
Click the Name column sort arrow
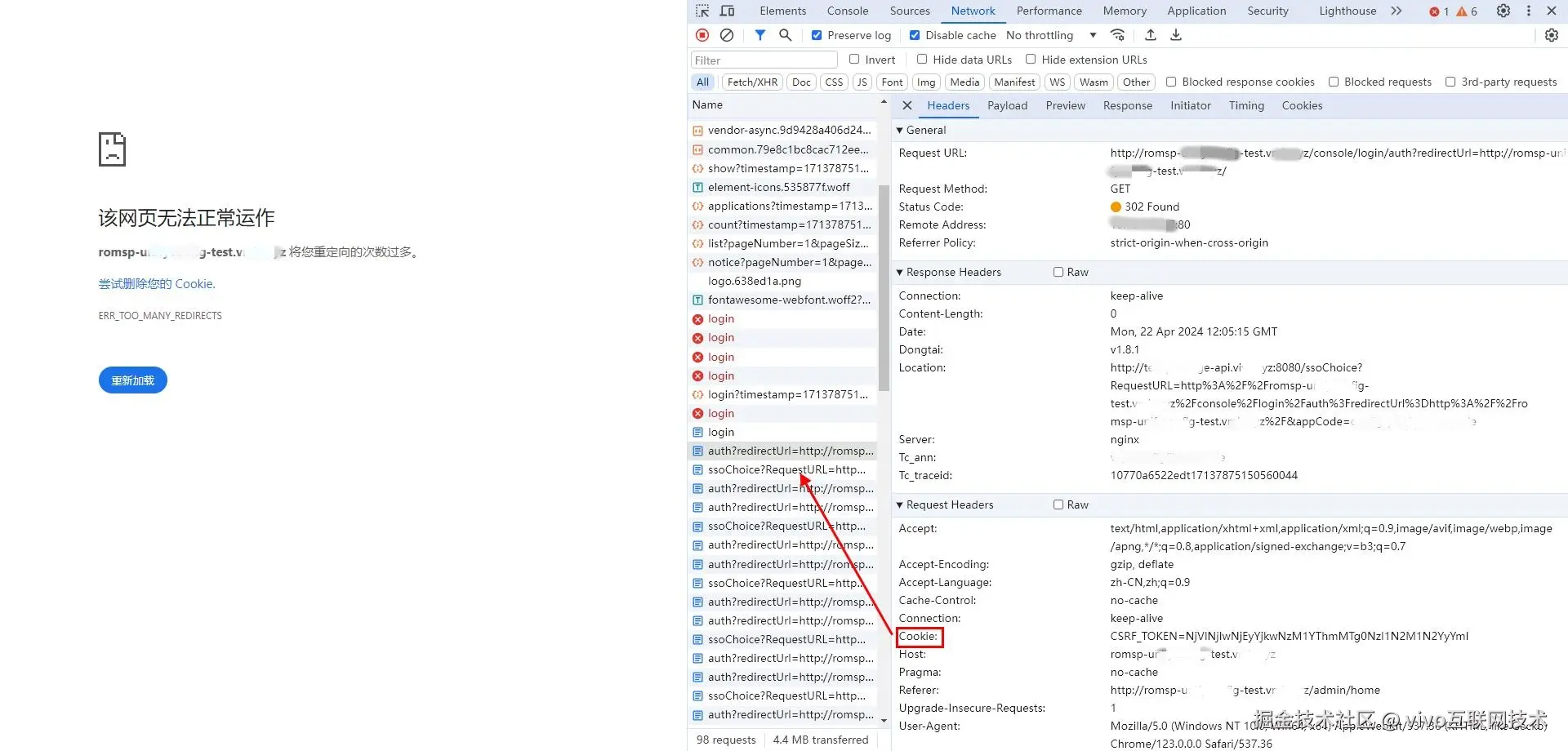(x=884, y=103)
